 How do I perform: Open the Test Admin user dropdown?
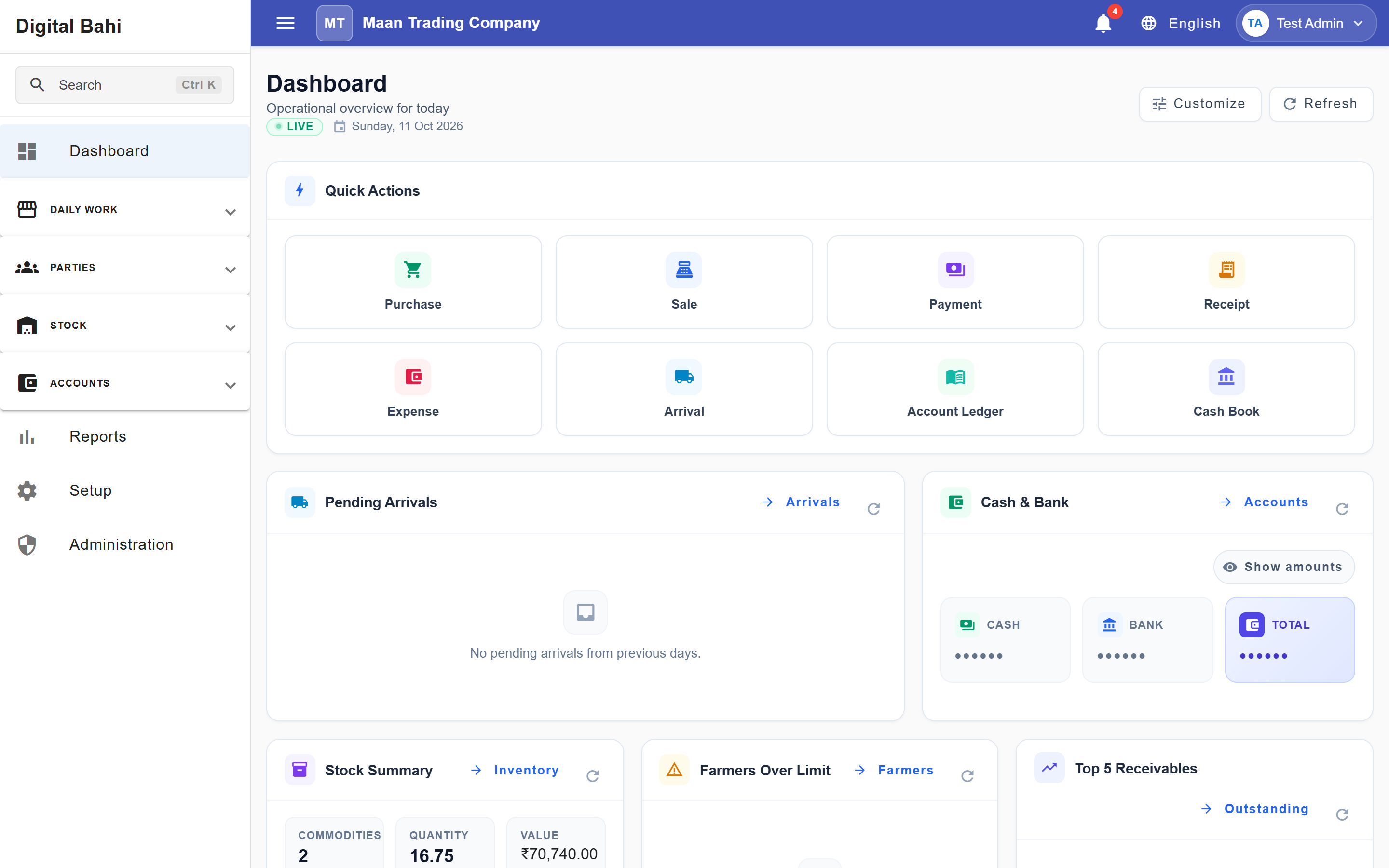tap(1306, 23)
